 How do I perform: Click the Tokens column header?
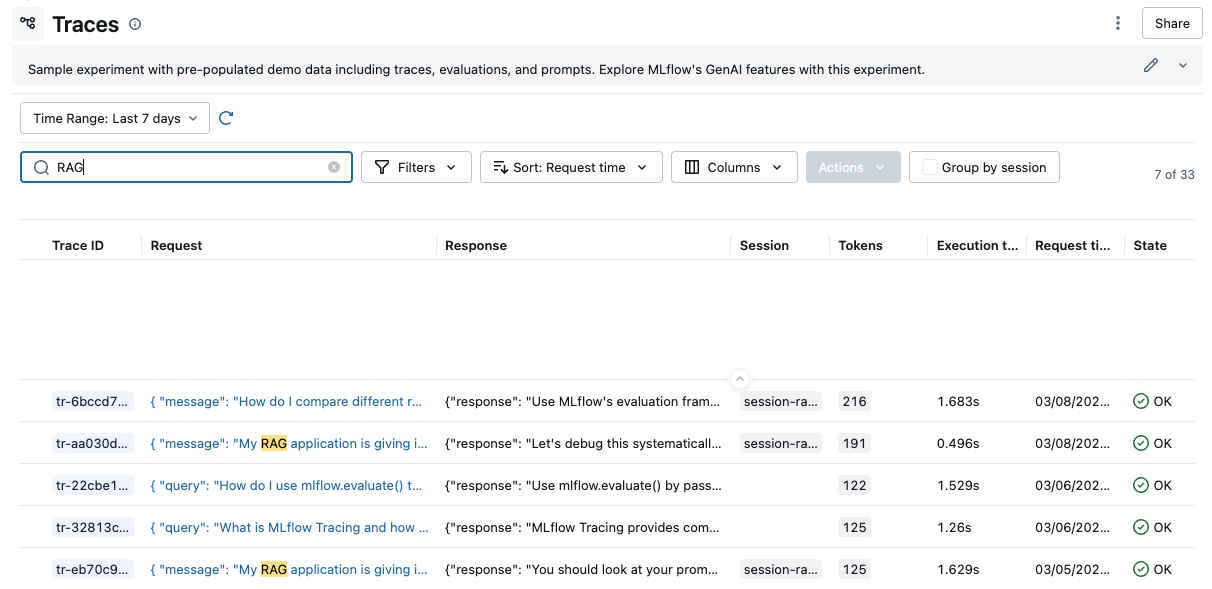click(x=860, y=245)
